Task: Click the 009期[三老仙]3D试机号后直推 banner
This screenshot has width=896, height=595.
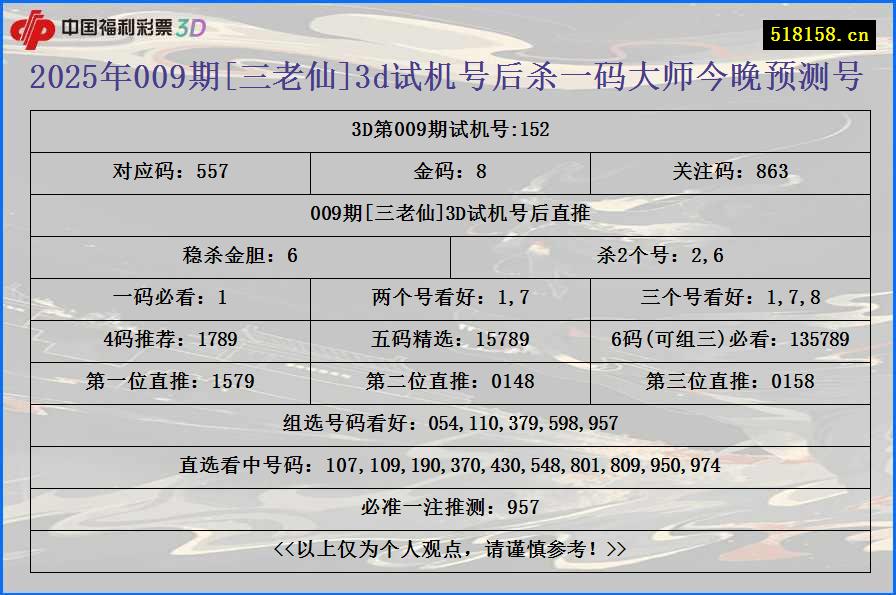Action: click(x=448, y=213)
